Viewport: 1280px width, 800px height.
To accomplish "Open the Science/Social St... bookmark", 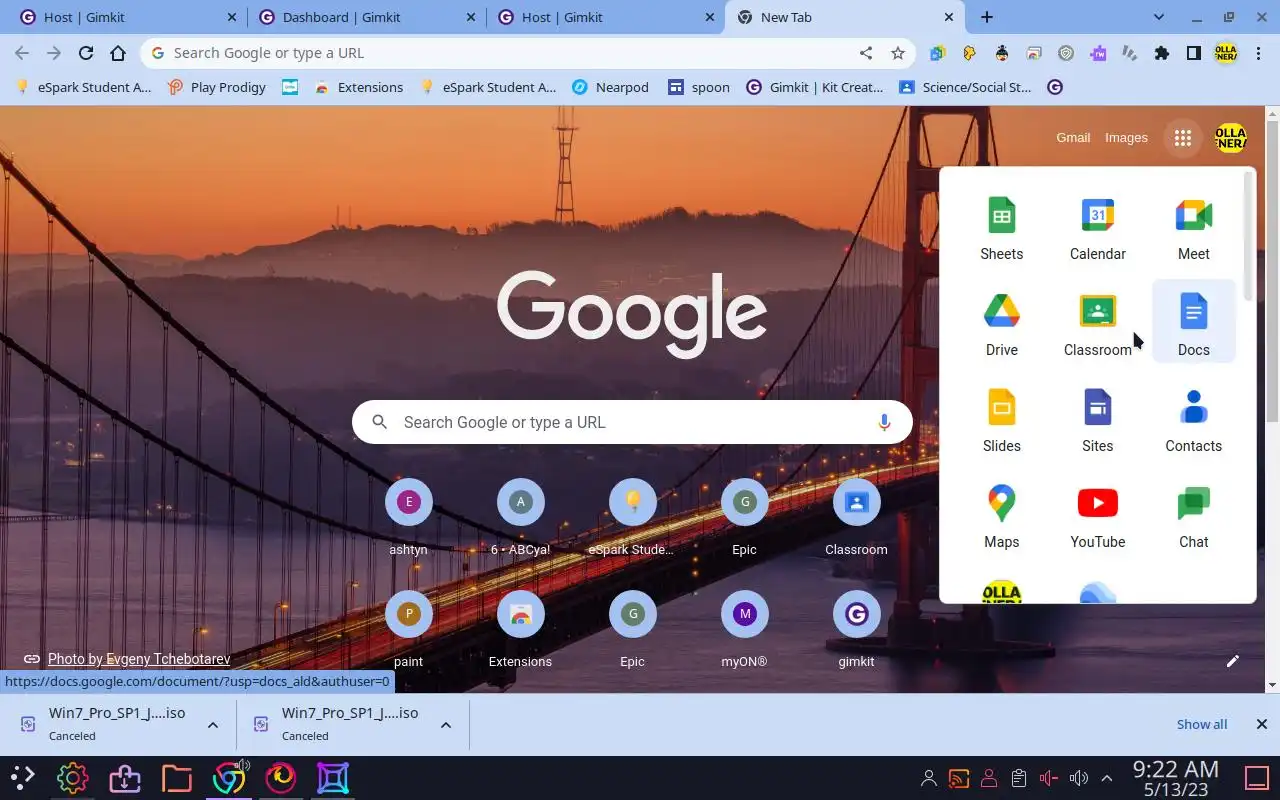I will (965, 87).
